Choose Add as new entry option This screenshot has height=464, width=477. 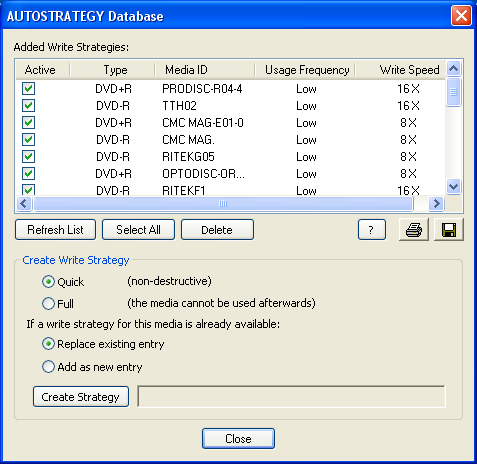tap(48, 367)
